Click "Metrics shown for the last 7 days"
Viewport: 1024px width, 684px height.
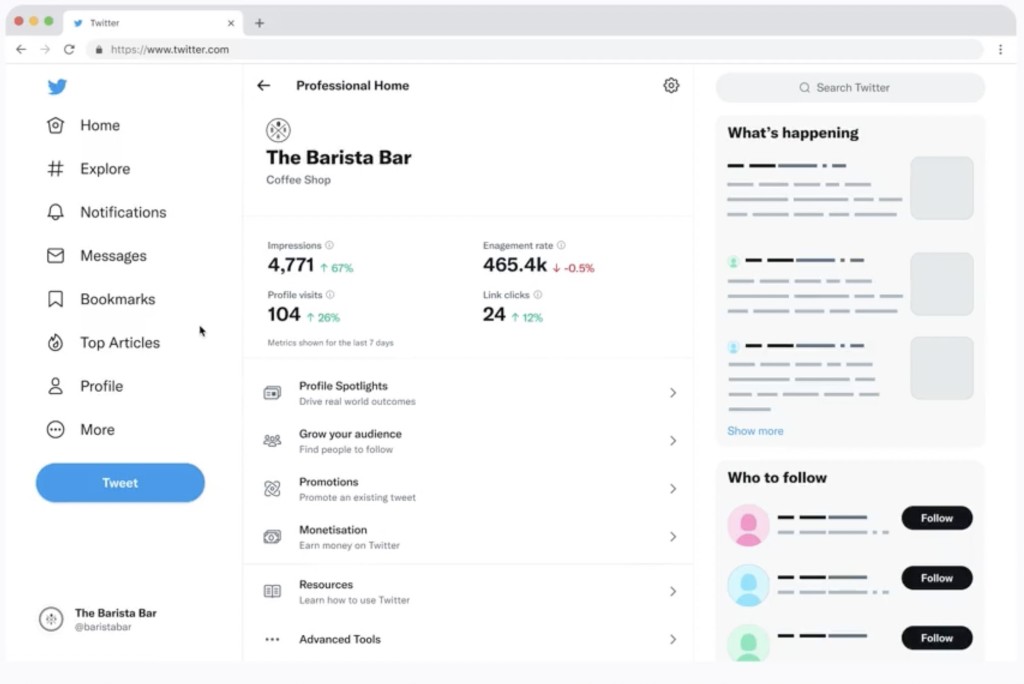tap(330, 342)
